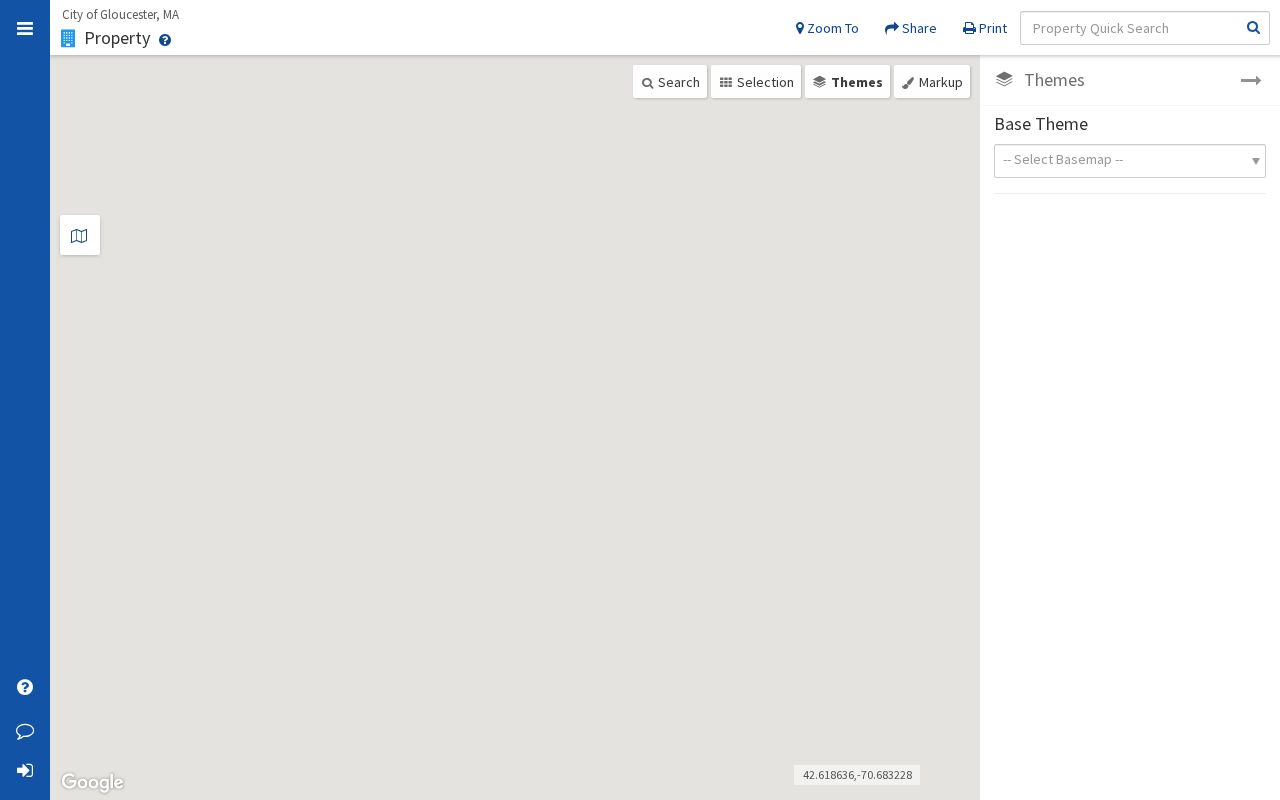The width and height of the screenshot is (1280, 800).
Task: Click the sign-in arrow icon in the sidebar
Action: (25, 770)
